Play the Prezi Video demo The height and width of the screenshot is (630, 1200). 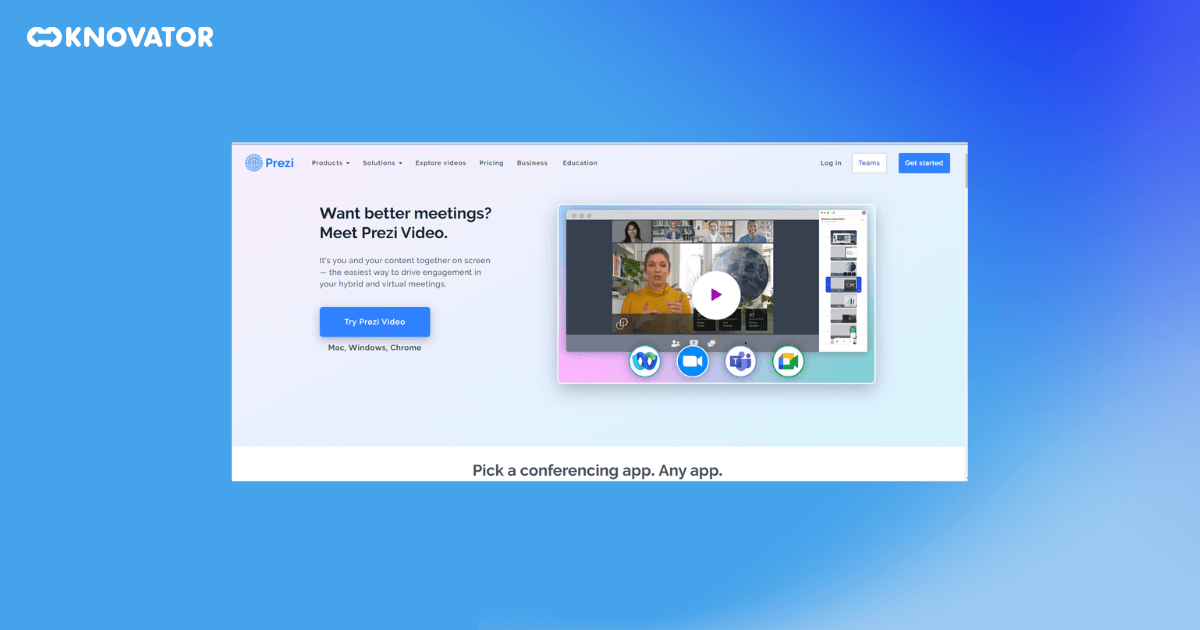pos(715,294)
